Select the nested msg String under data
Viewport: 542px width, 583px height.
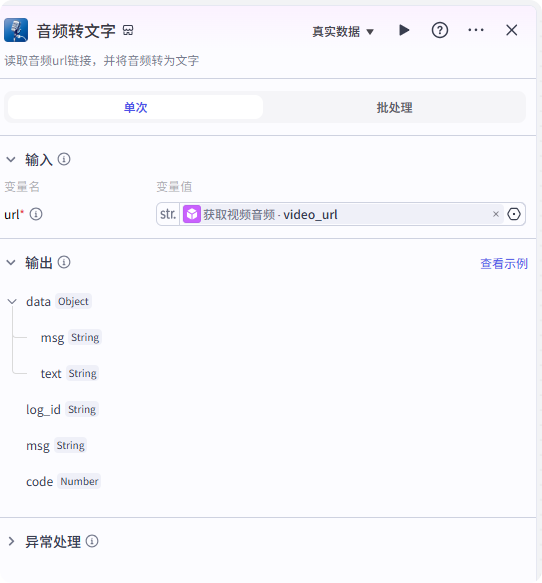coord(71,337)
